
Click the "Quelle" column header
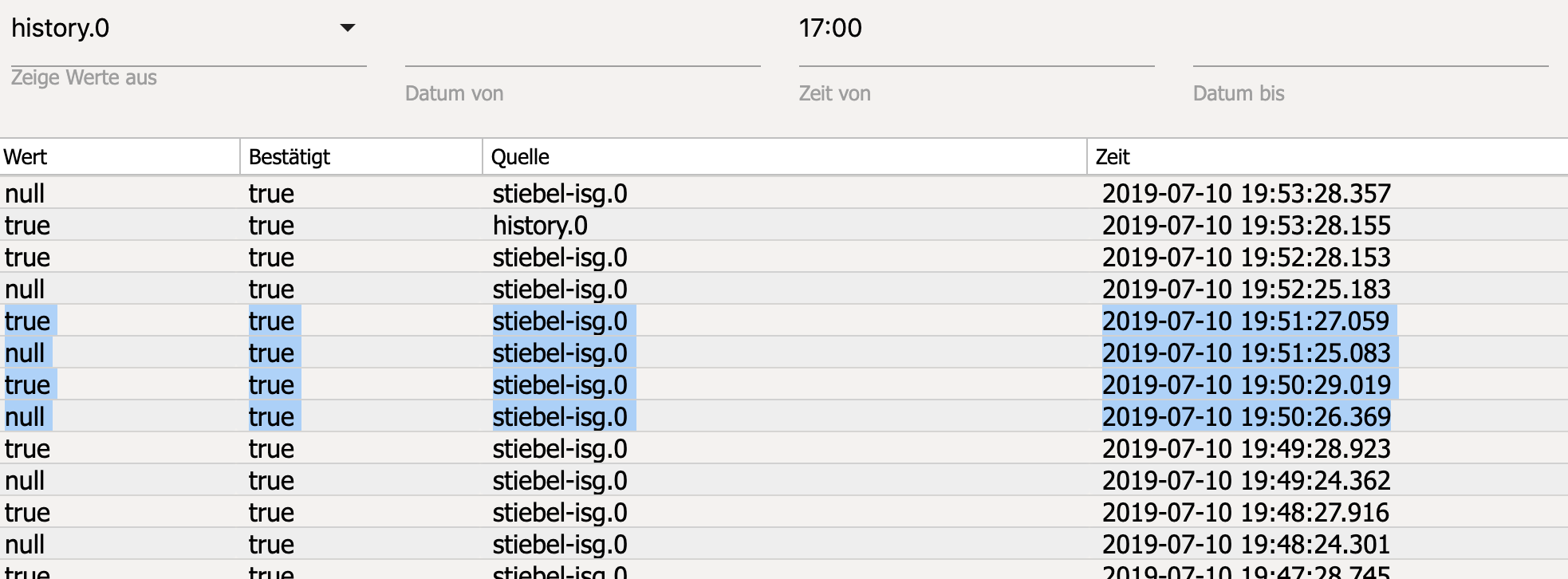520,157
